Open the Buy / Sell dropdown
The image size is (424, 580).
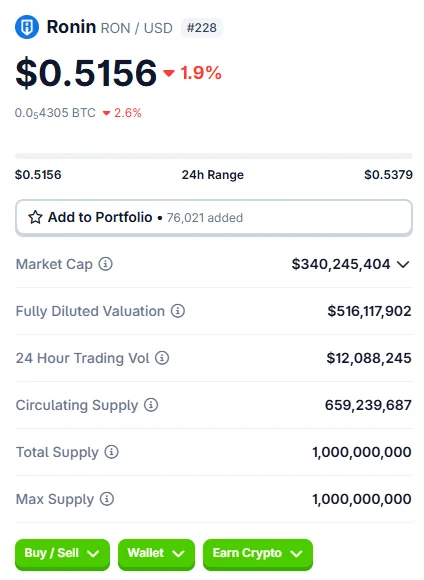coord(63,554)
